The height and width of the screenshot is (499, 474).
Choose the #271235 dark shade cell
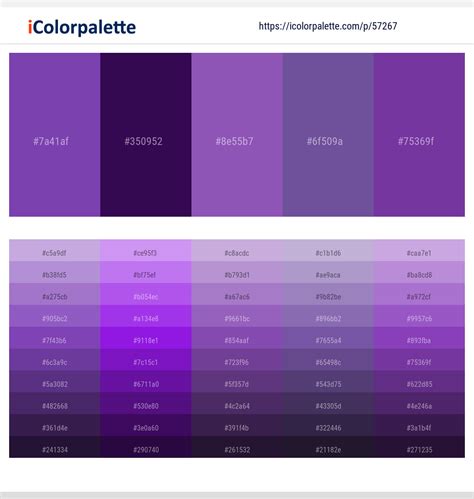point(419,447)
